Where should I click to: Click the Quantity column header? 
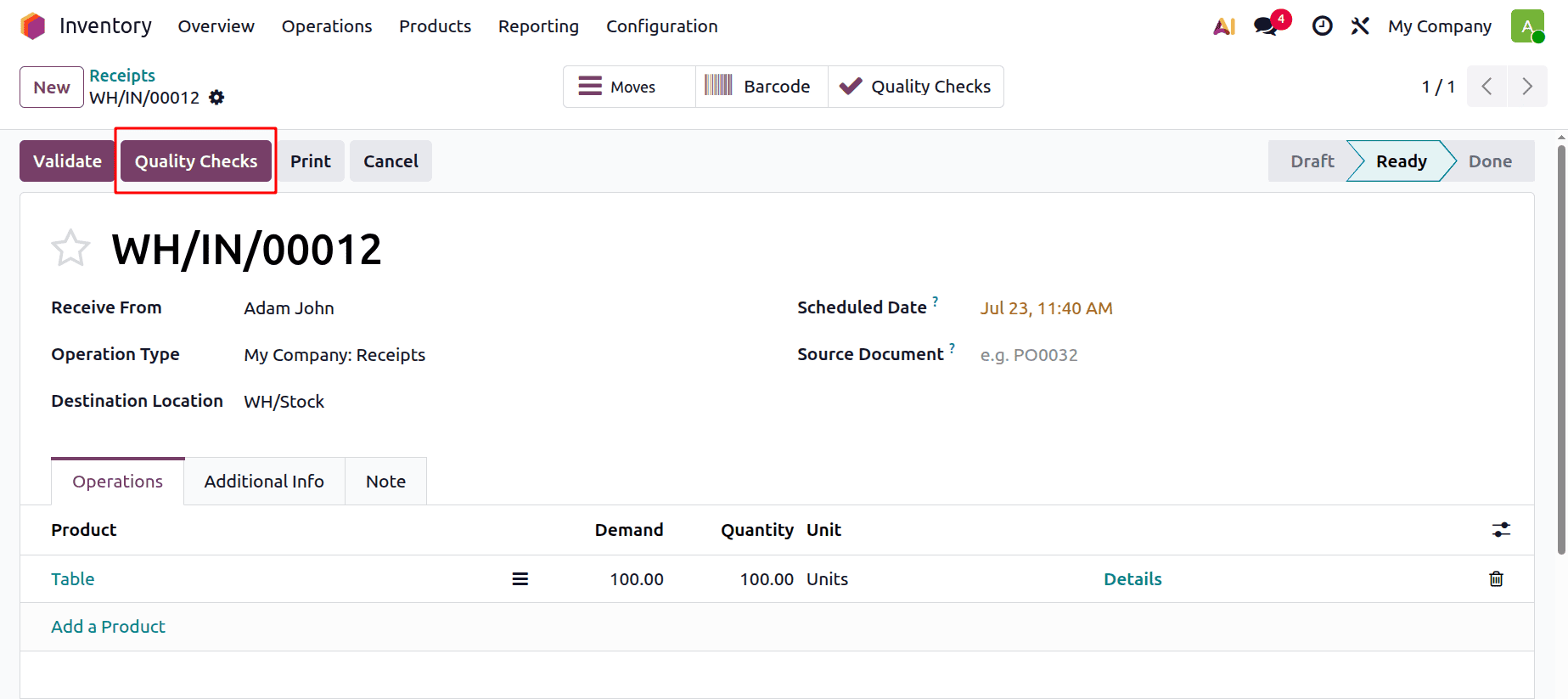pos(757,530)
